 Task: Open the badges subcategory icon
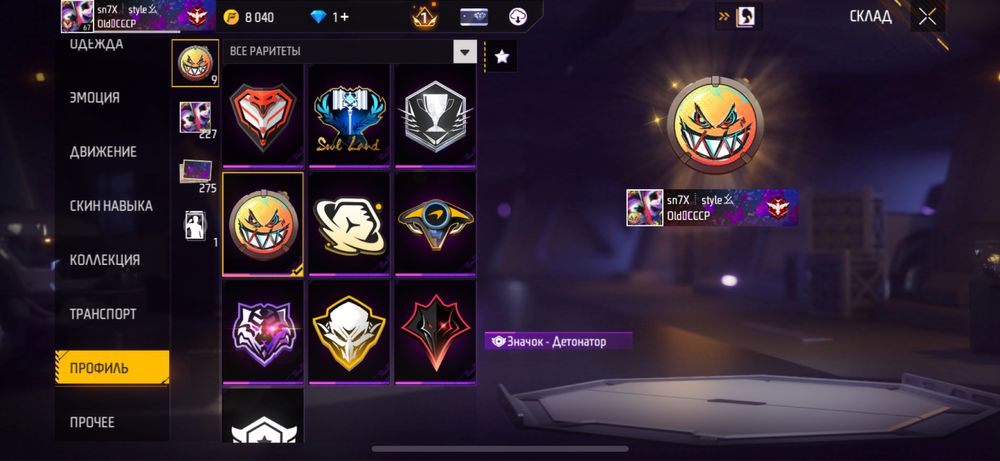coord(195,63)
